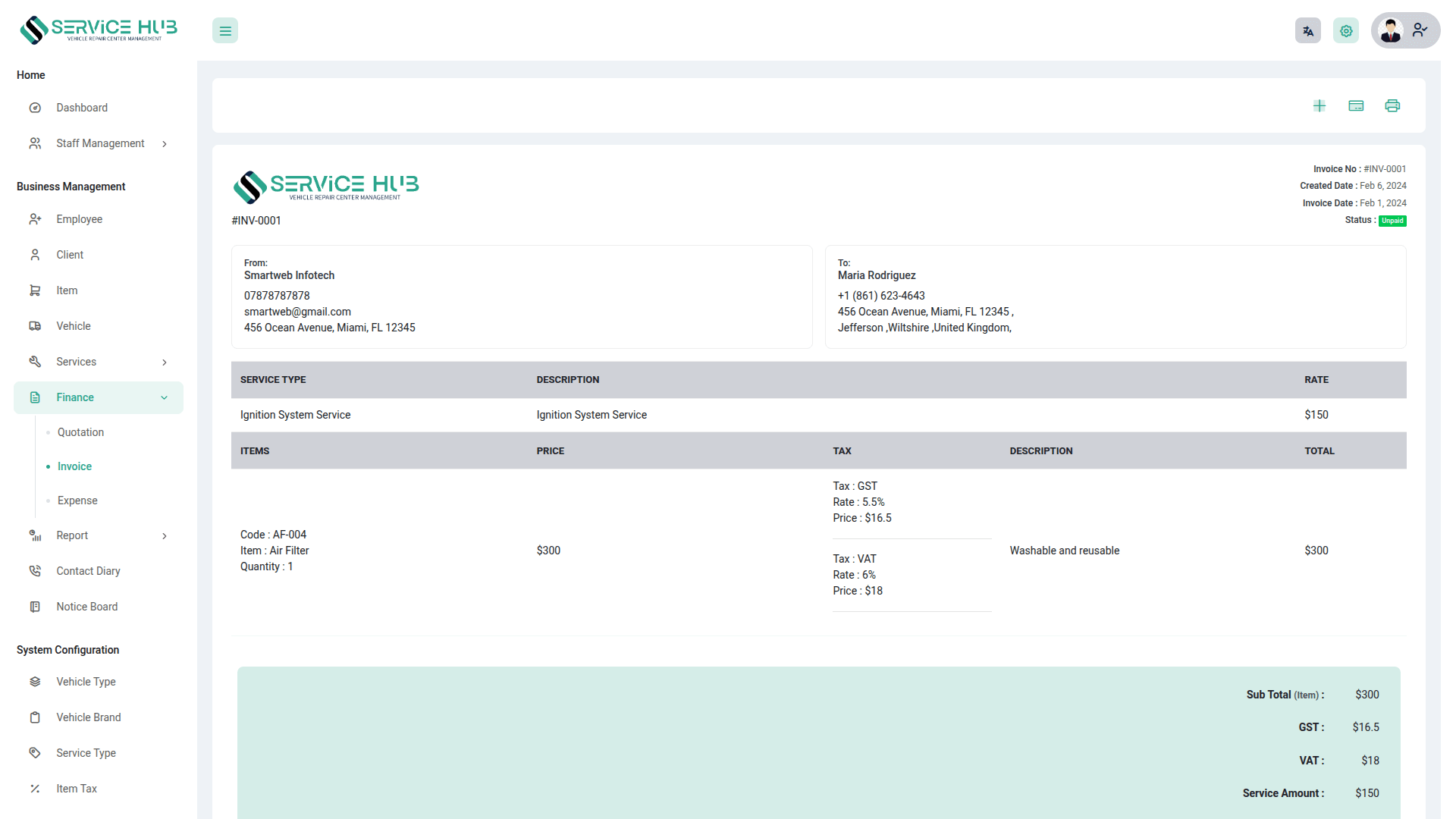The image size is (1456, 819).
Task: Click the hamburger menu toggle icon
Action: 225,31
